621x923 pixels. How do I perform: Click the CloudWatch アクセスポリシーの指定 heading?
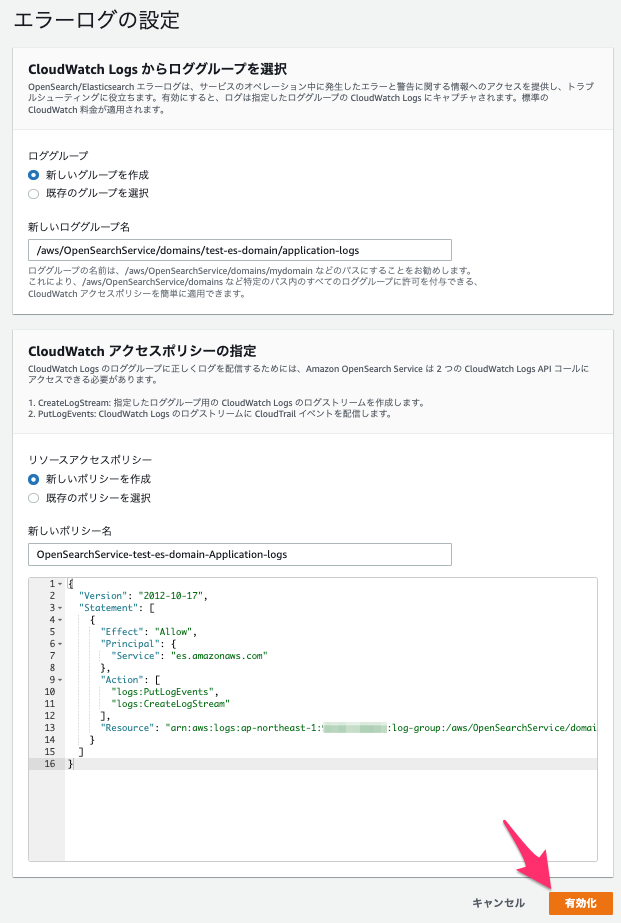click(x=142, y=351)
